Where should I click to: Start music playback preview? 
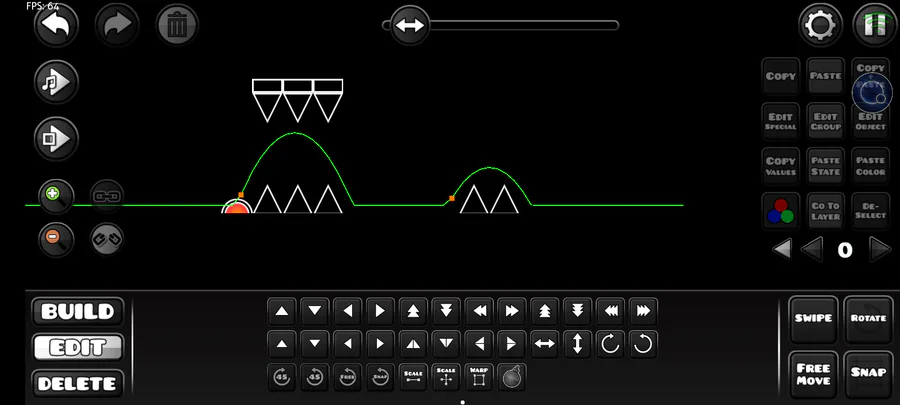click(56, 82)
